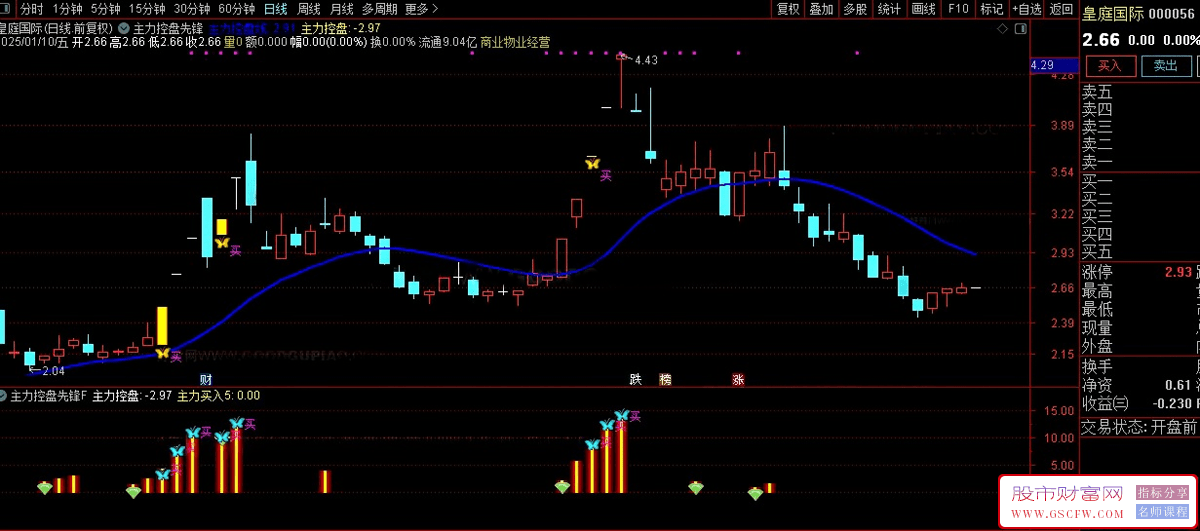Select the 15分钟 period tab

click(x=146, y=9)
